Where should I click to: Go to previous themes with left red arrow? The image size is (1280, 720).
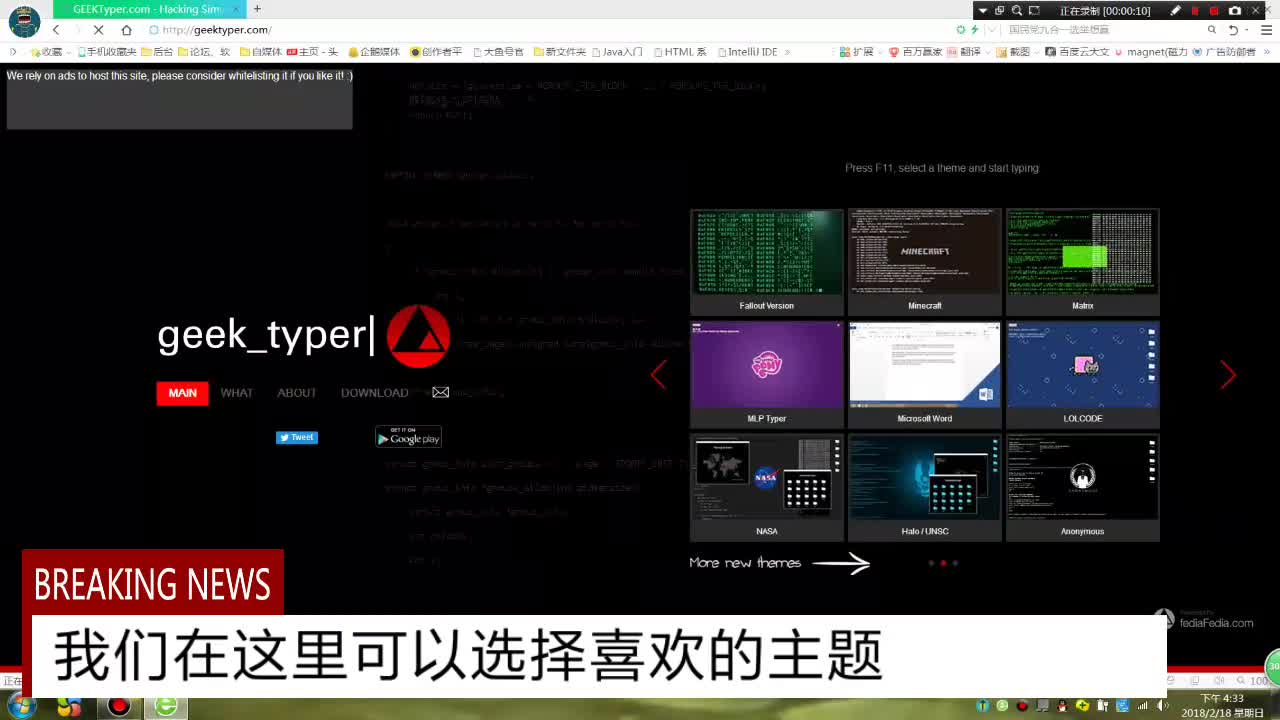coord(658,375)
